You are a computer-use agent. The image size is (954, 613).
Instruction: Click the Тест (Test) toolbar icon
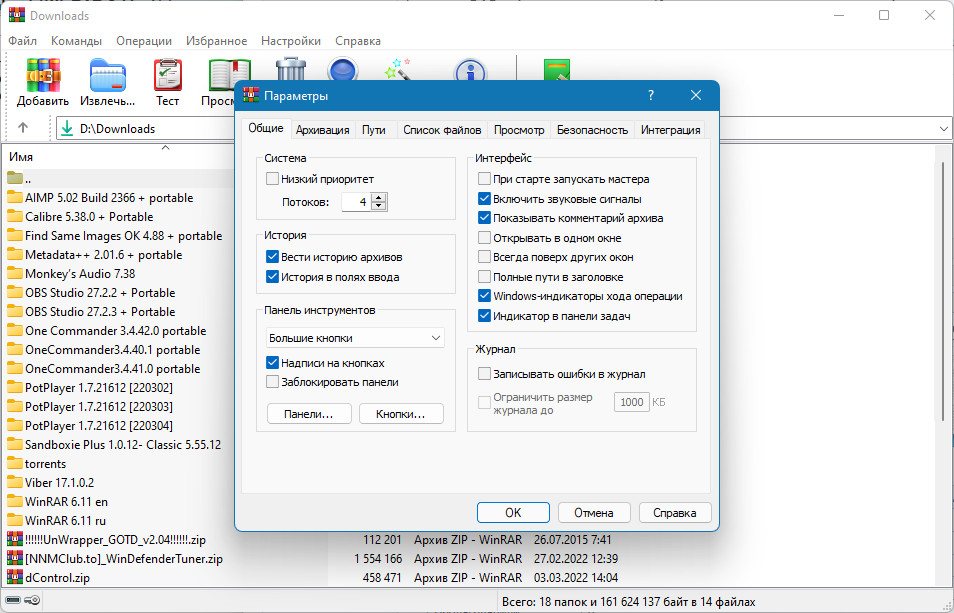point(167,80)
